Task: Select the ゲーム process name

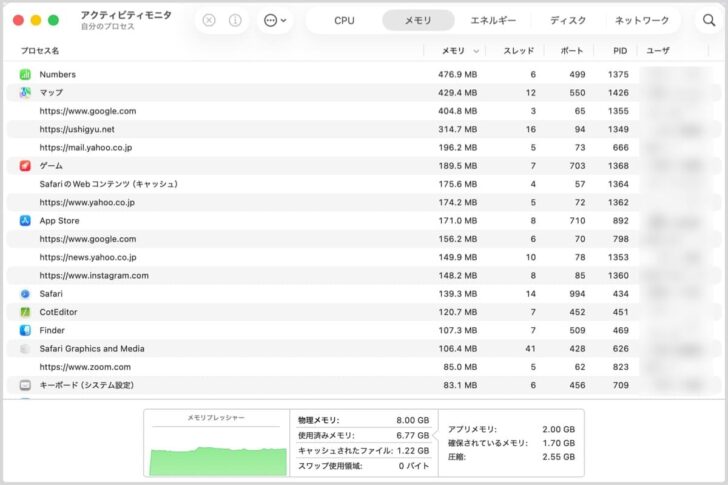Action: click(x=51, y=166)
